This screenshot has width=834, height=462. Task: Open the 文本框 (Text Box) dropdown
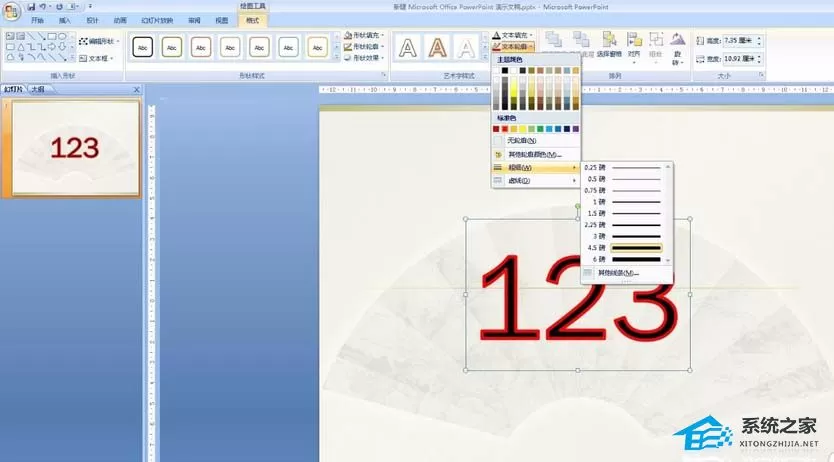click(96, 58)
